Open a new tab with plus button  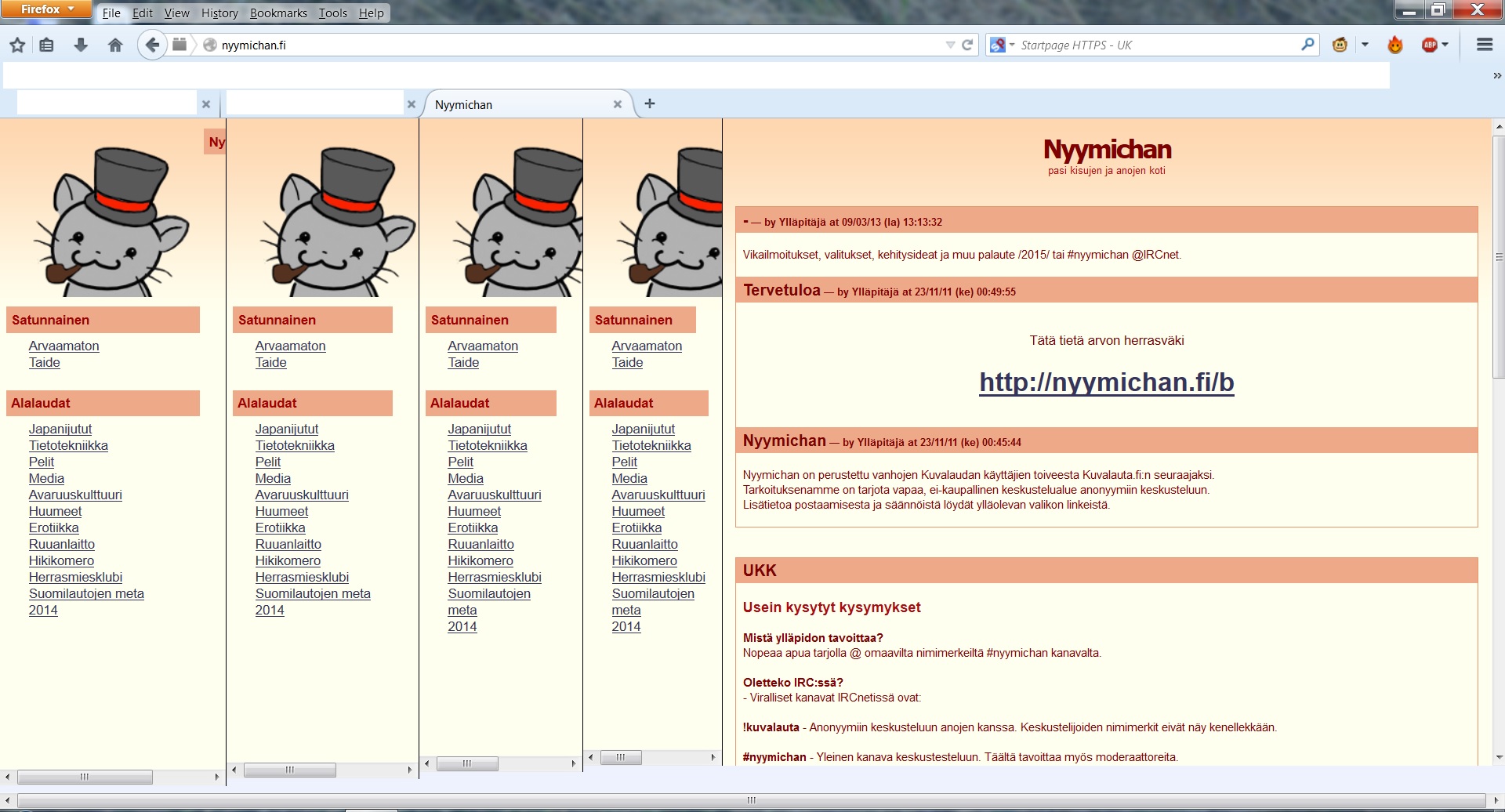click(x=650, y=104)
